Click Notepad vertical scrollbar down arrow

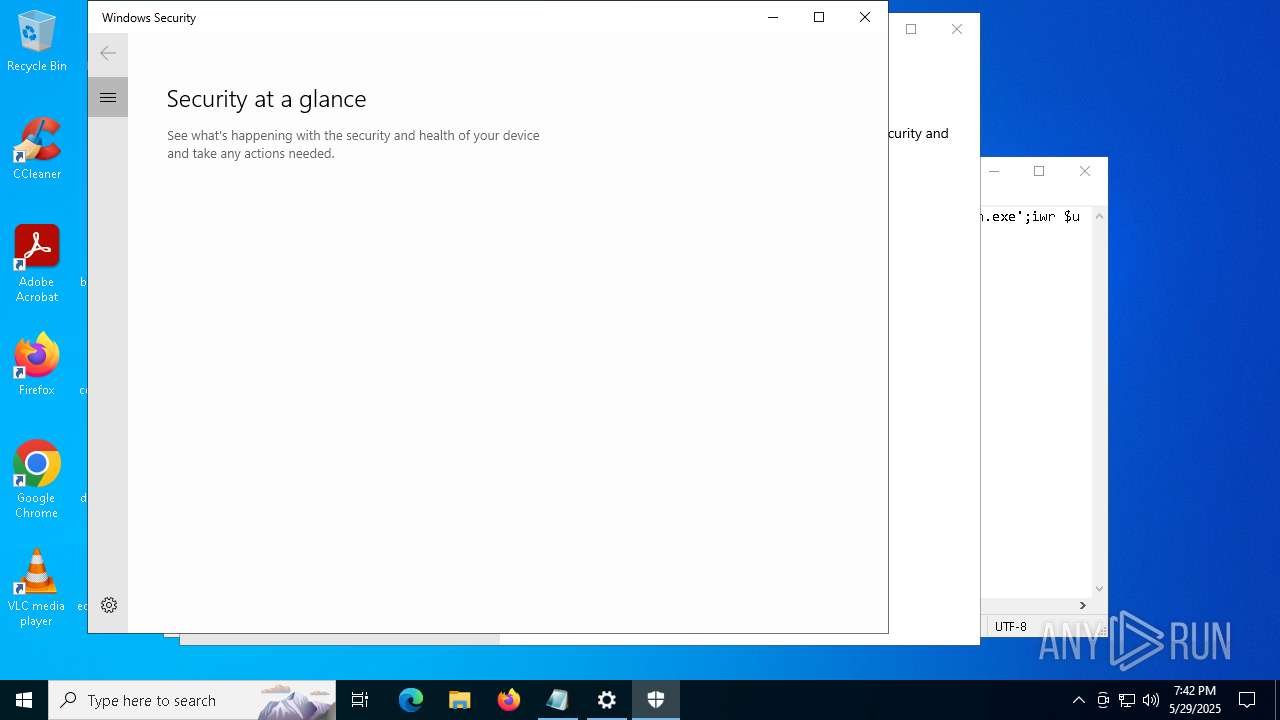1099,590
